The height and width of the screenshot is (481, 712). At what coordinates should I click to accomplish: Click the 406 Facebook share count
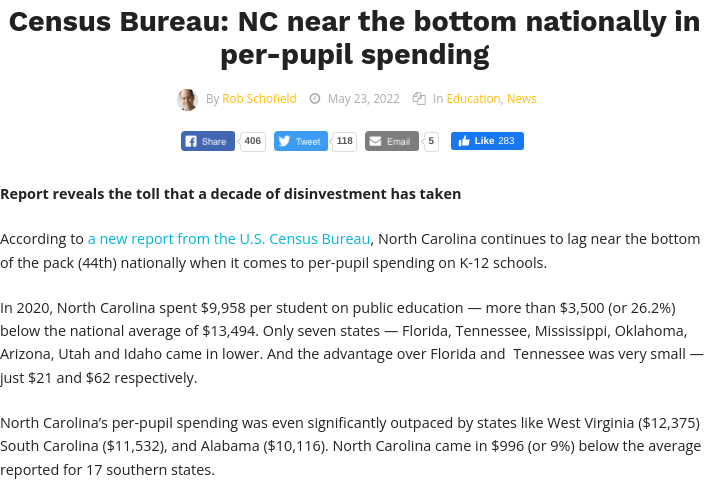pyautogui.click(x=252, y=142)
